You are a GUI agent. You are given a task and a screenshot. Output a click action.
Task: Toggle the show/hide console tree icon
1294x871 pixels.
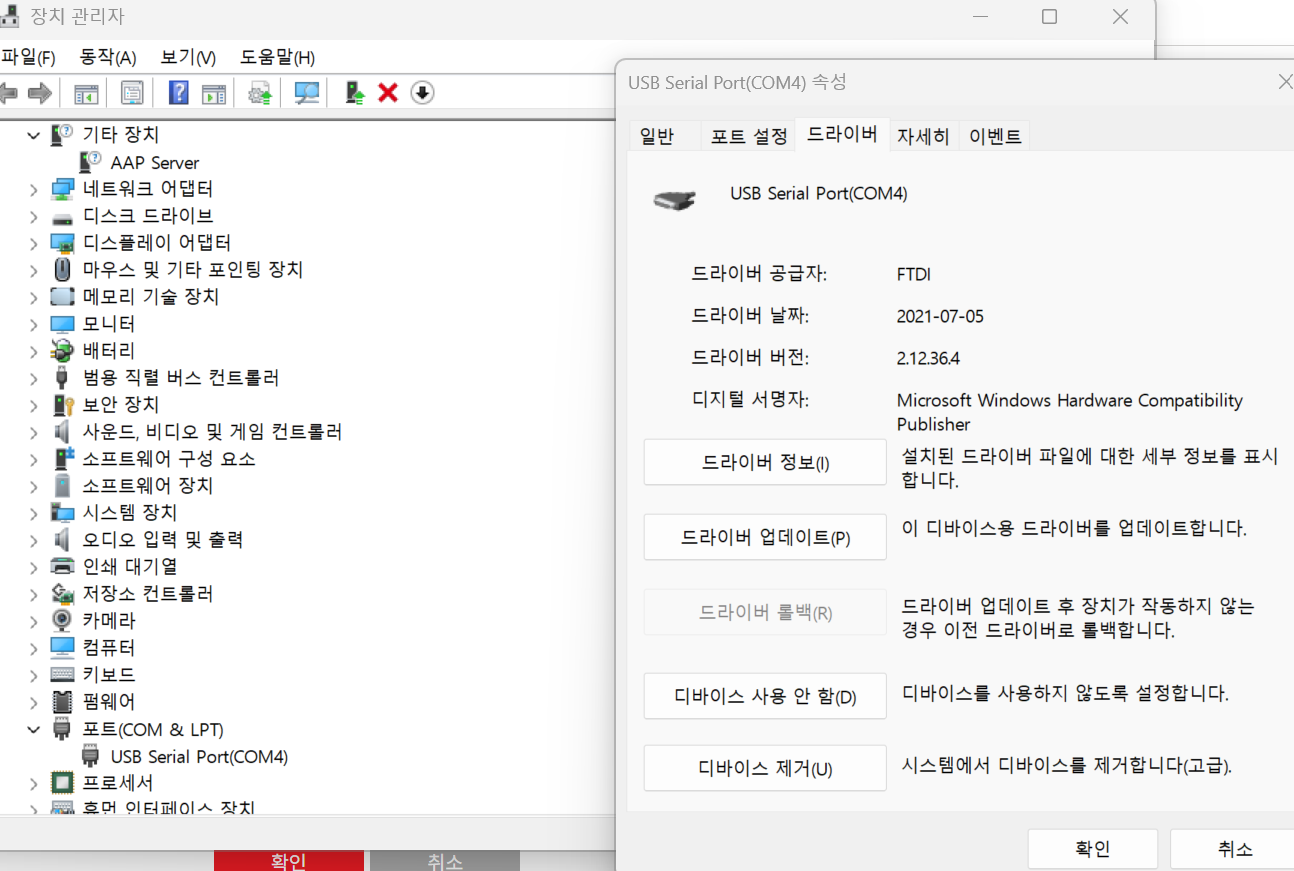(x=86, y=93)
